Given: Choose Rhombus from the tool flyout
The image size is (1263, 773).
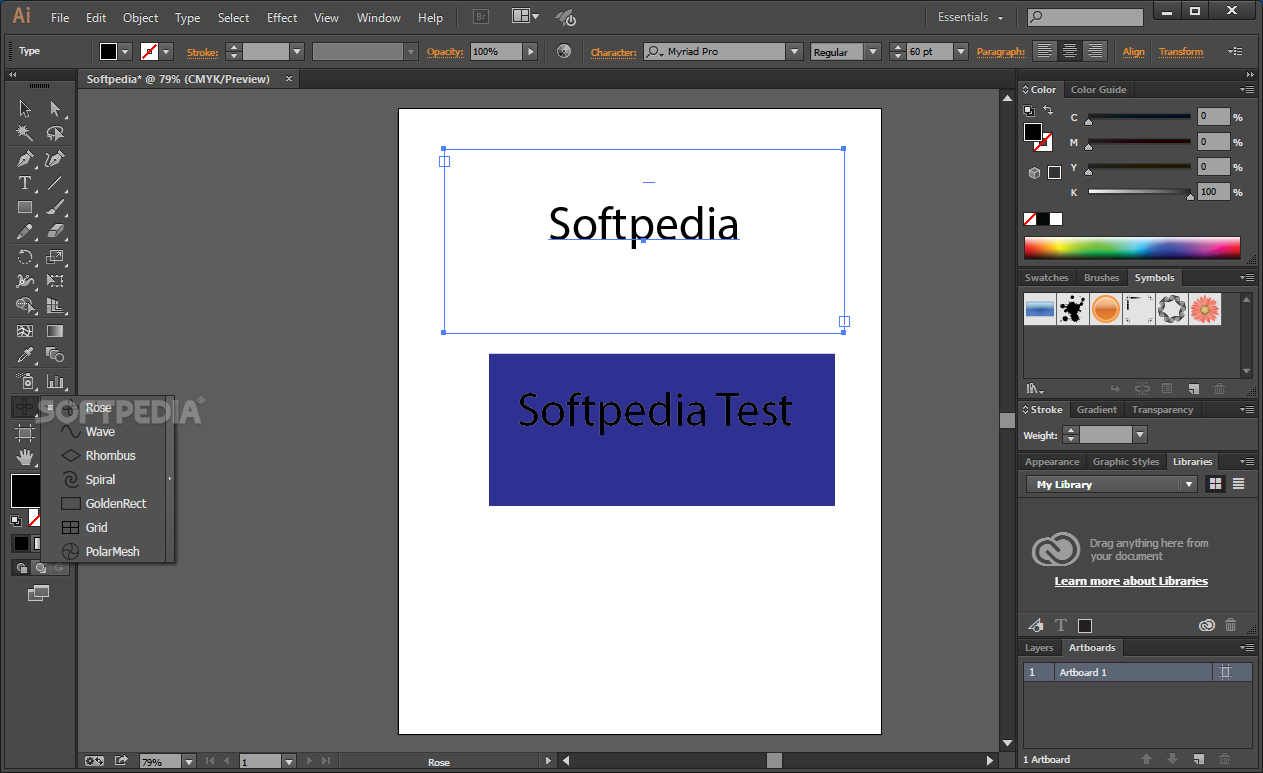Looking at the screenshot, I should click(108, 456).
